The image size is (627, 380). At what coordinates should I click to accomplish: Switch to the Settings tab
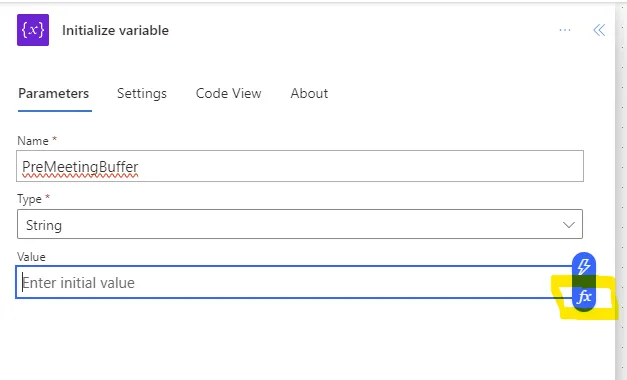pyautogui.click(x=142, y=94)
